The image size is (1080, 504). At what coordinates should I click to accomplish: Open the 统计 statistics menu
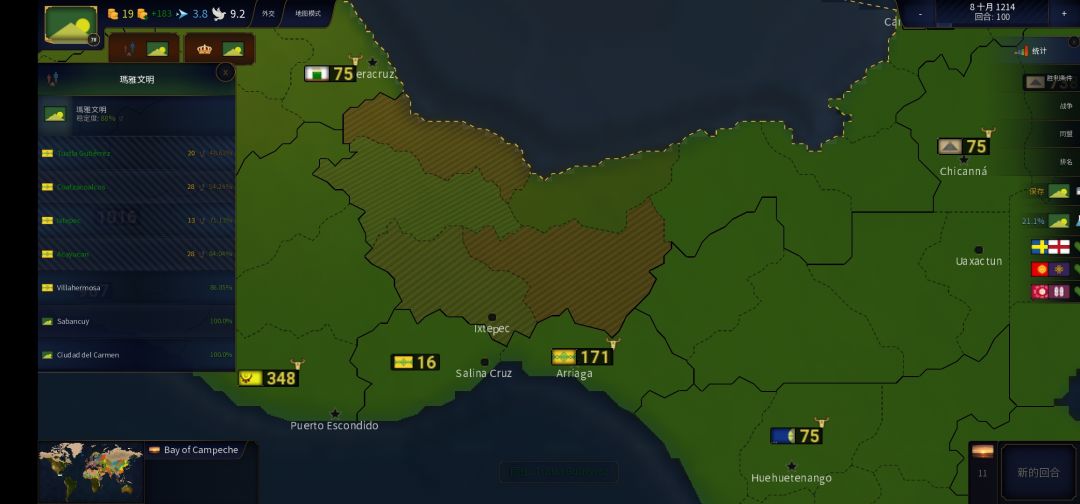(1039, 51)
